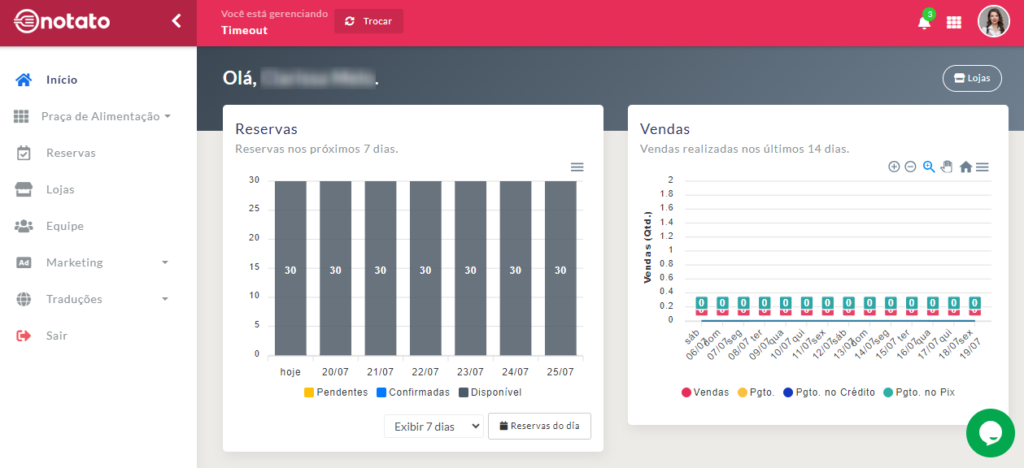
Task: Toggle the Confirmadas legend series
Action: pos(413,392)
